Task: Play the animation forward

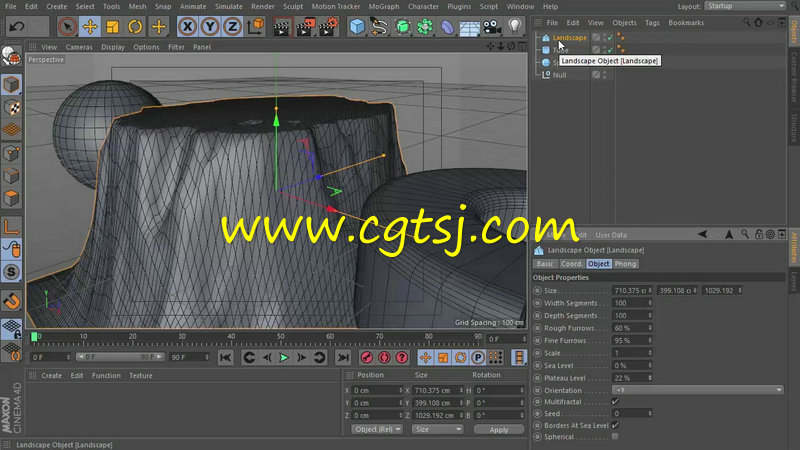Action: pos(284,358)
